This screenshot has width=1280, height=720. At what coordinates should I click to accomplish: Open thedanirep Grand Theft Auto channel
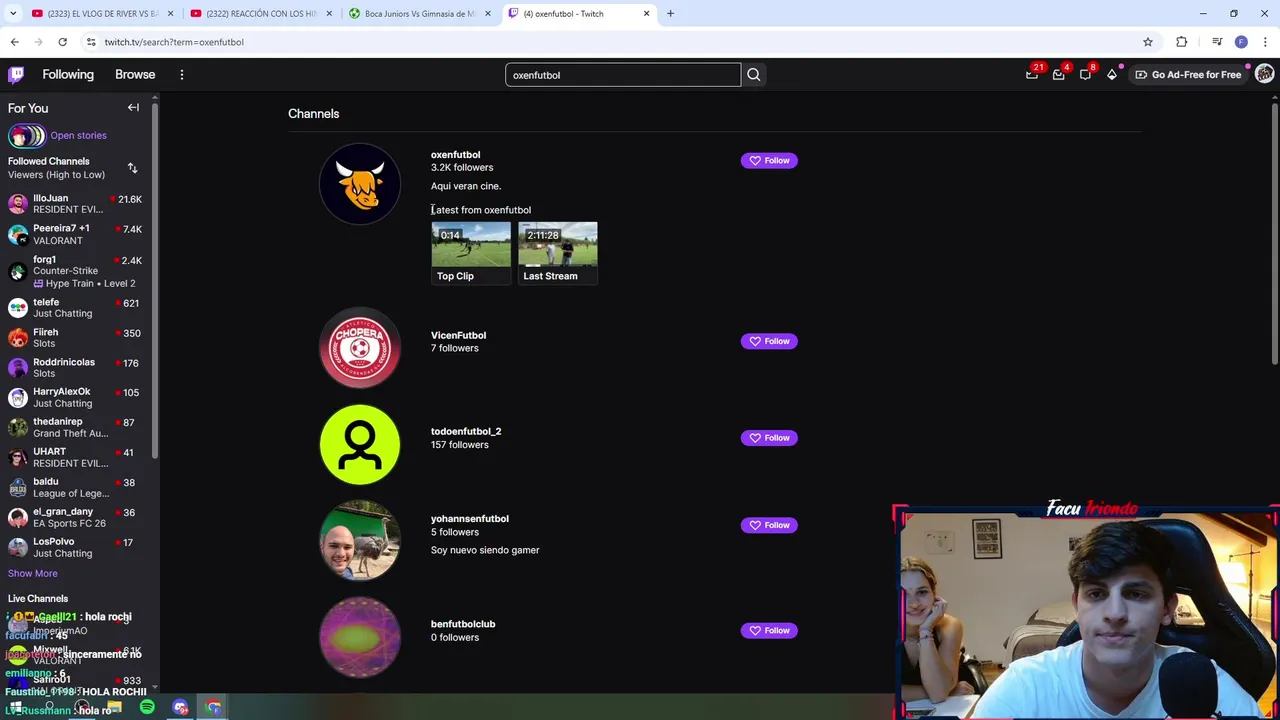pos(76,428)
